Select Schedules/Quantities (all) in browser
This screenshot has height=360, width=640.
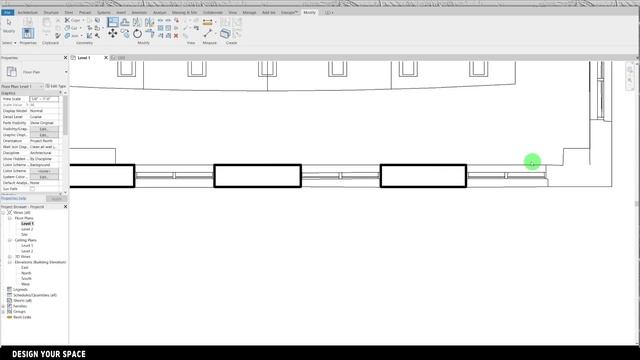35,295
